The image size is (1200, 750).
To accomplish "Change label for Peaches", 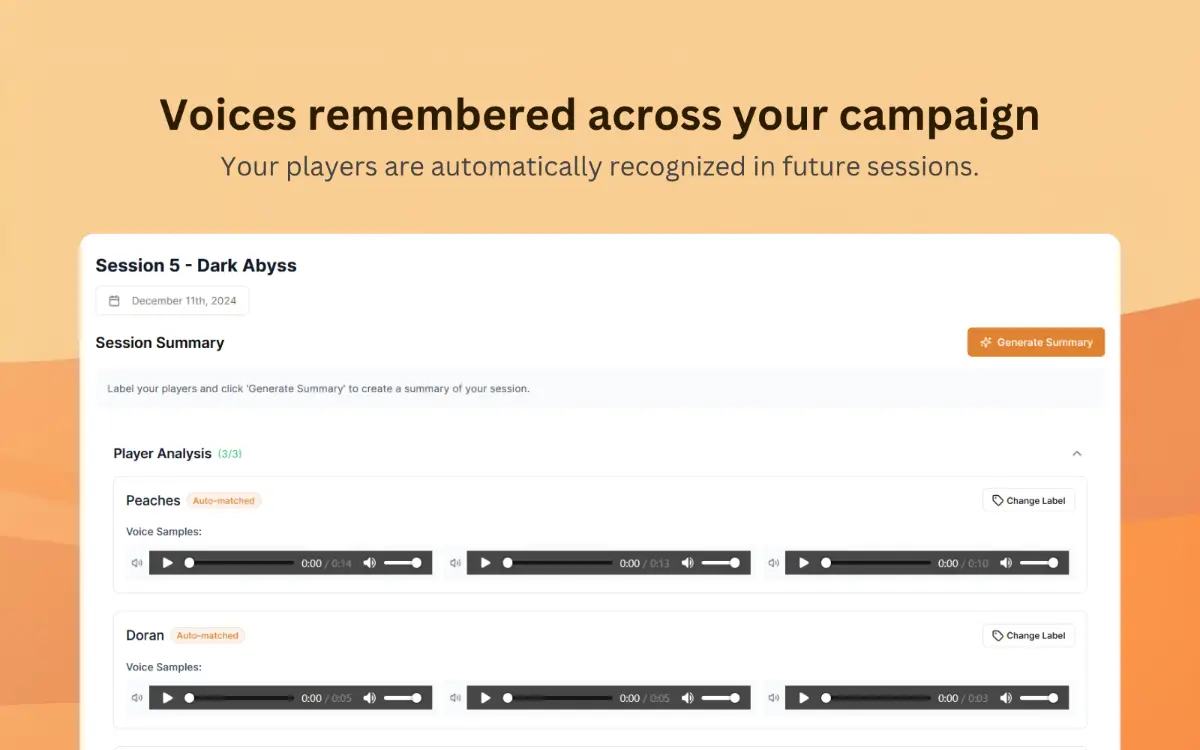I will pyautogui.click(x=1028, y=500).
